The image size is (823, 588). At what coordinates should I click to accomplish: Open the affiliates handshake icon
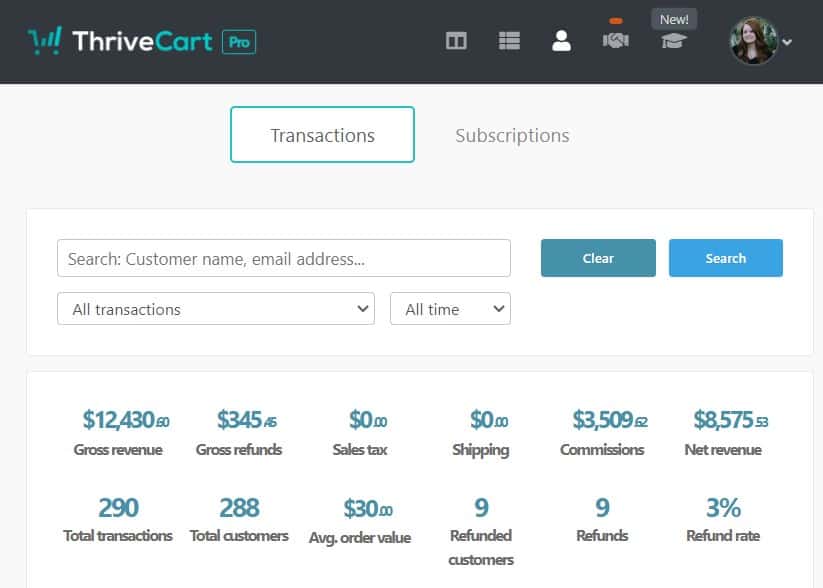[616, 40]
